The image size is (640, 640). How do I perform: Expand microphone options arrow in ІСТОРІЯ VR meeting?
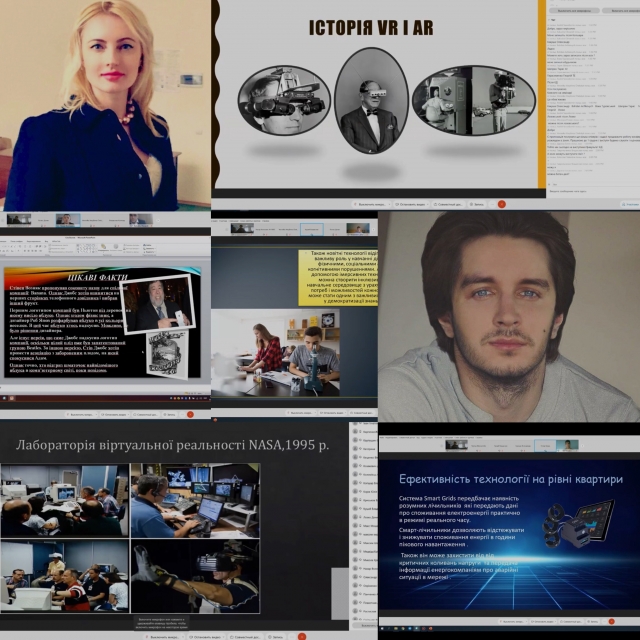coord(389,204)
